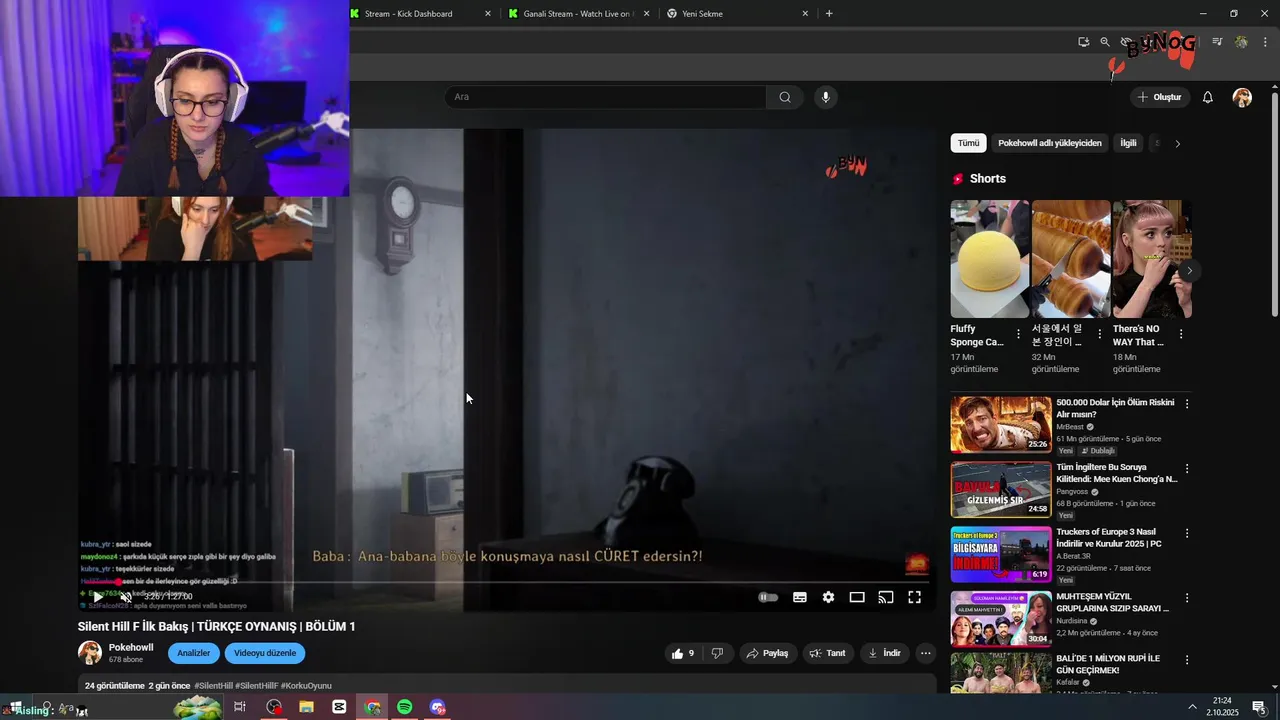Focus the YouTube Ara search field

point(606,97)
